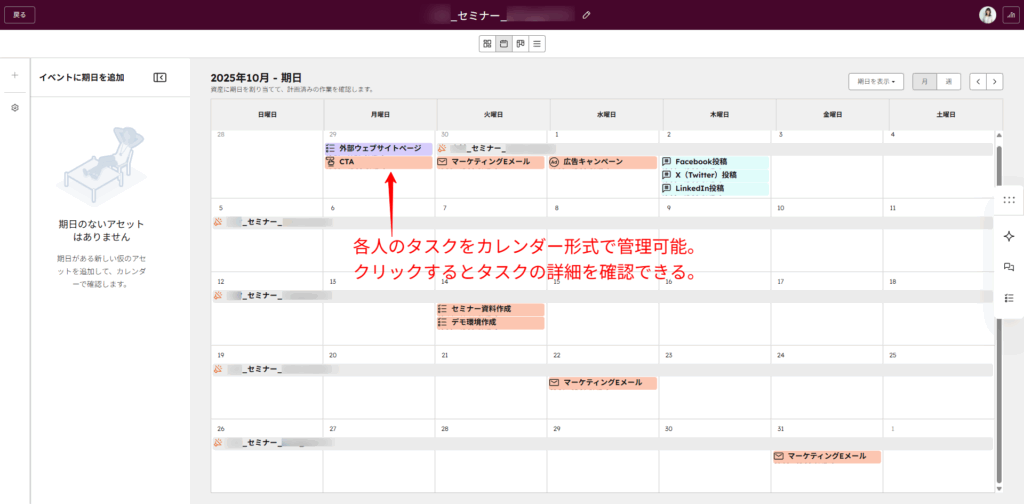The width and height of the screenshot is (1024, 504).
Task: Open the settings gear in left sidebar
Action: point(15,107)
